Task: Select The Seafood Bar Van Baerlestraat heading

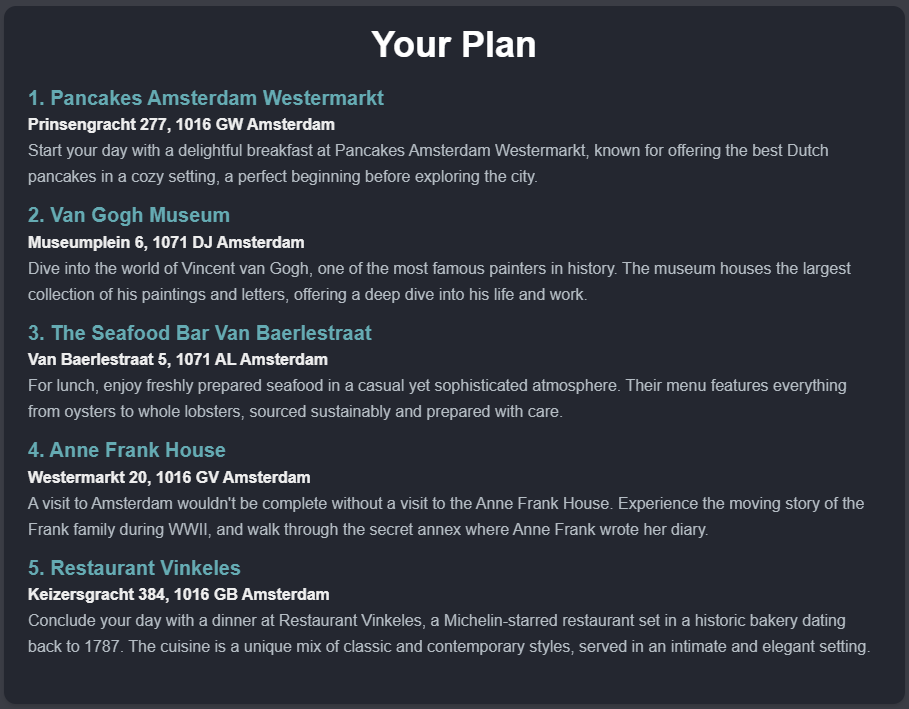Action: [x=210, y=333]
